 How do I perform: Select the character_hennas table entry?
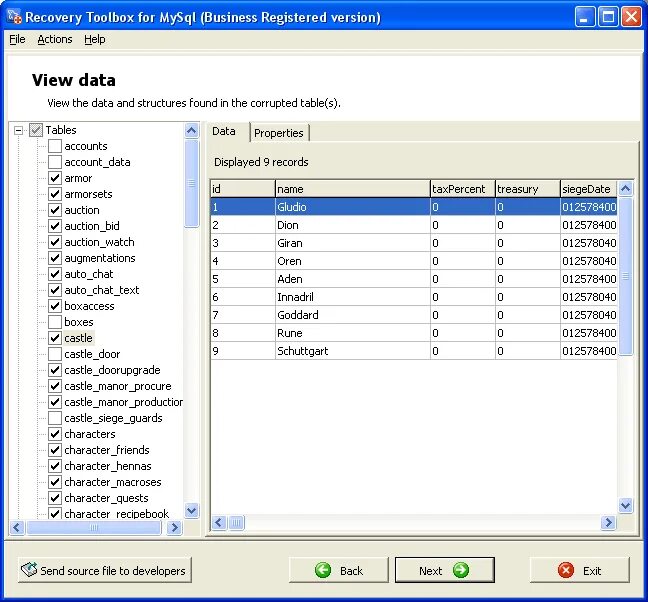[108, 466]
